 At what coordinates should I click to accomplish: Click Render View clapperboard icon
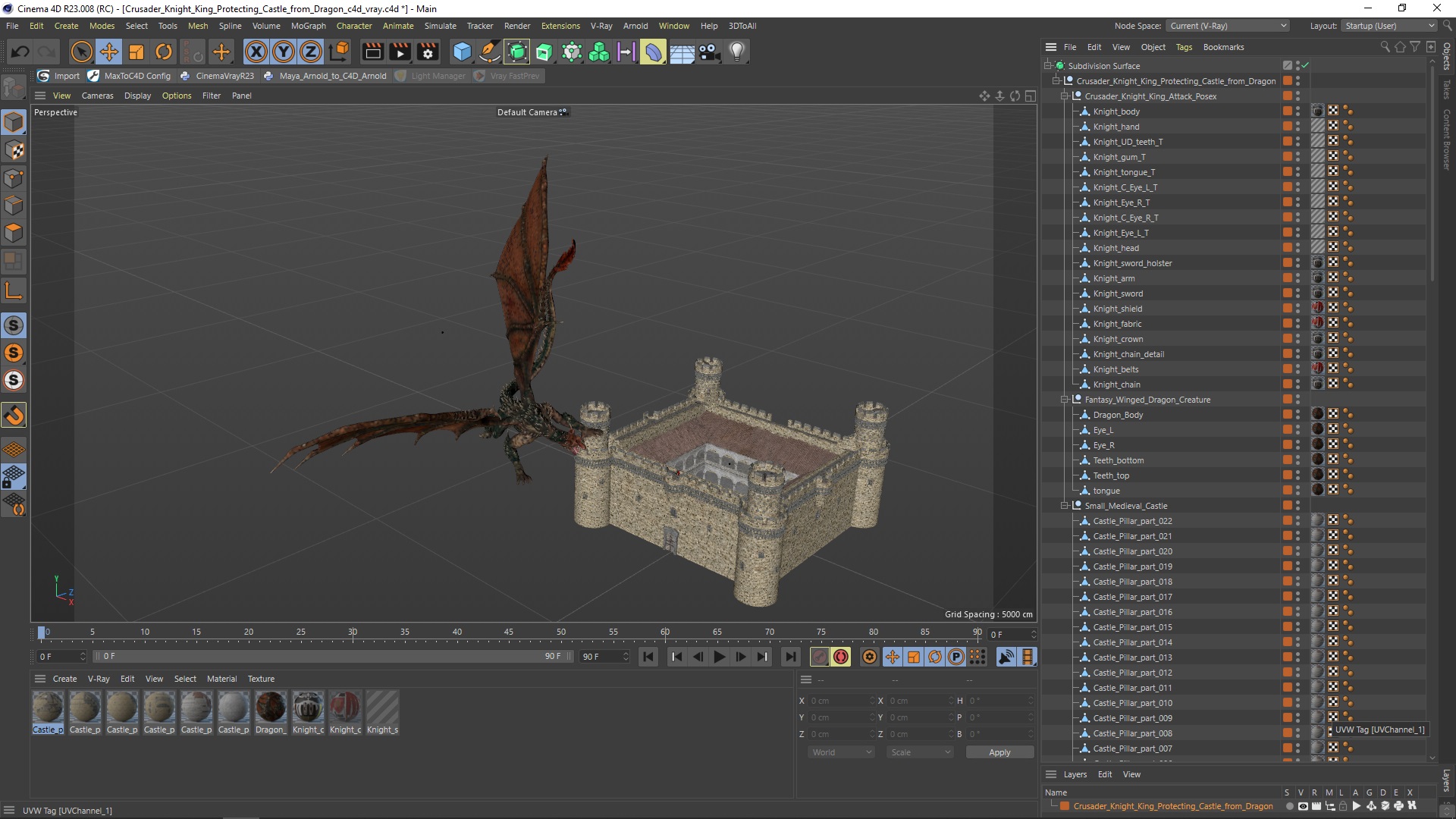coord(372,52)
